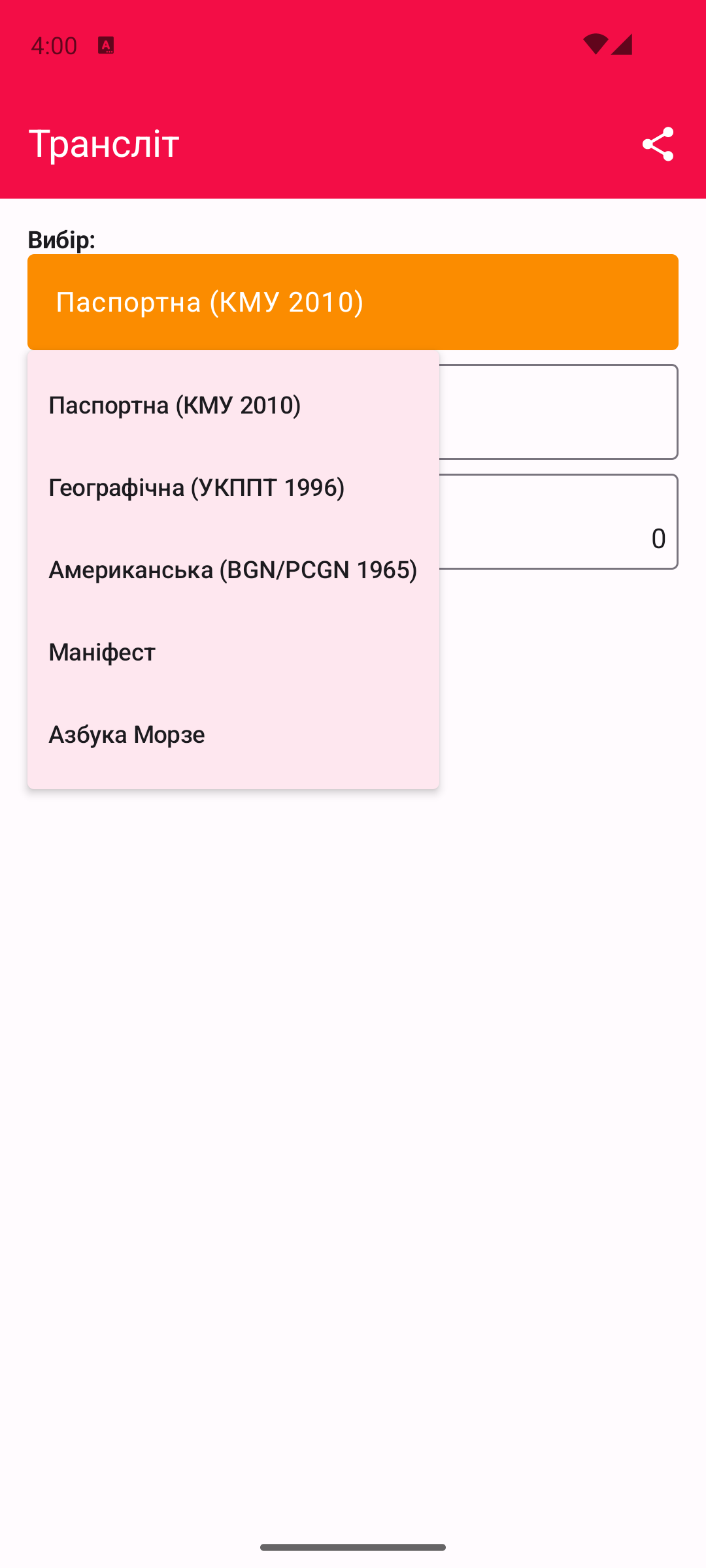Screen dimensions: 706x1568
Task: Tap the cellular signal icon
Action: coord(622,44)
